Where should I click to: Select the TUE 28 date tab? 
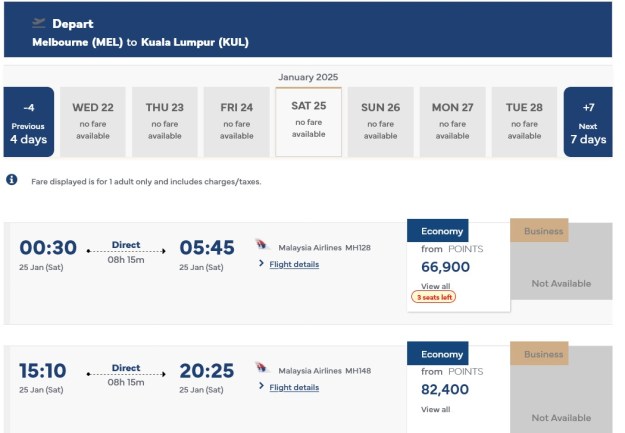coord(524,122)
